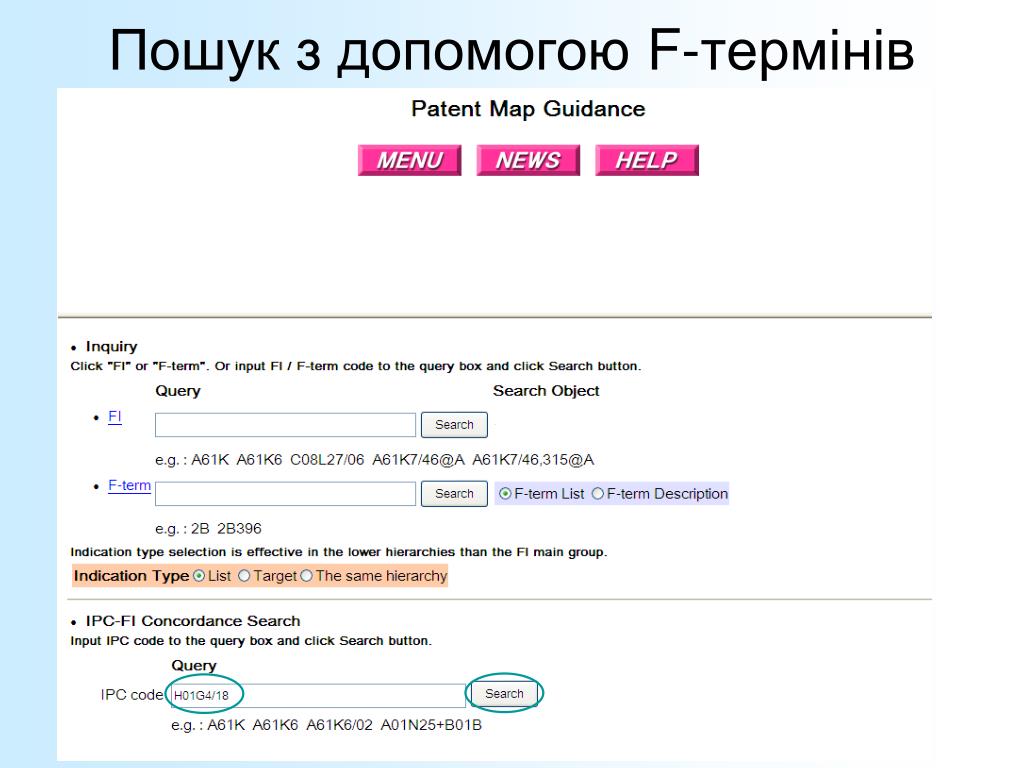The width and height of the screenshot is (1024, 768).
Task: Click the 'IPC code' field label
Action: coord(132,695)
